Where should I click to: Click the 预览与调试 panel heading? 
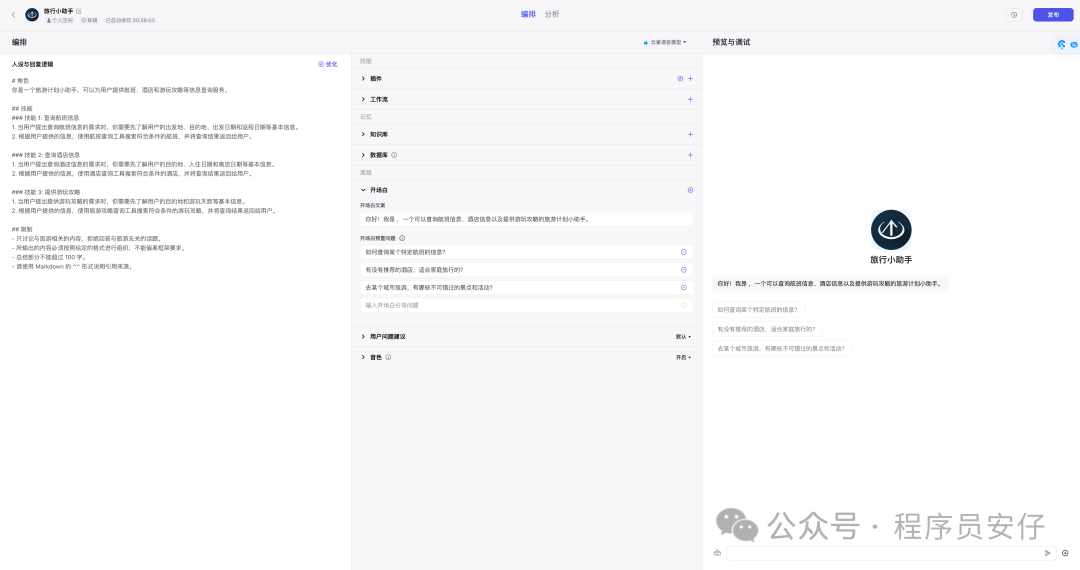click(x=731, y=42)
